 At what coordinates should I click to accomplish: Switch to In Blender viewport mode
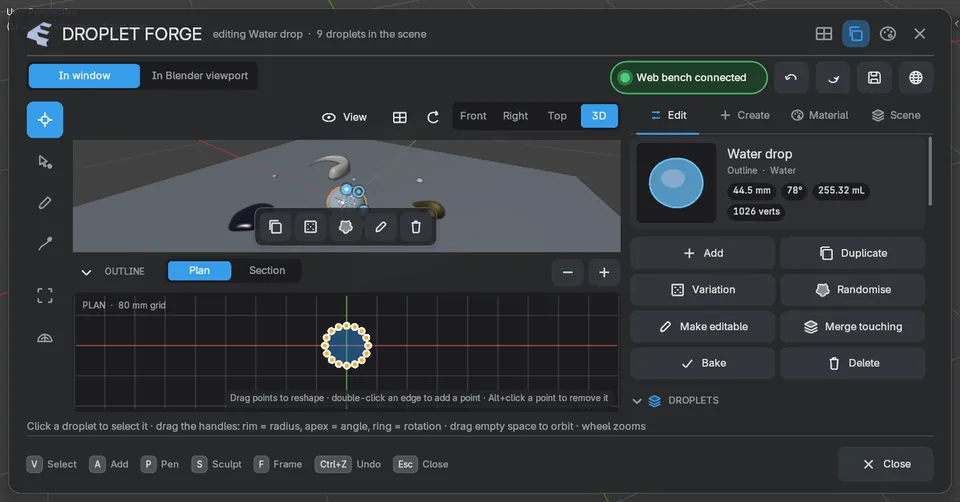point(200,76)
